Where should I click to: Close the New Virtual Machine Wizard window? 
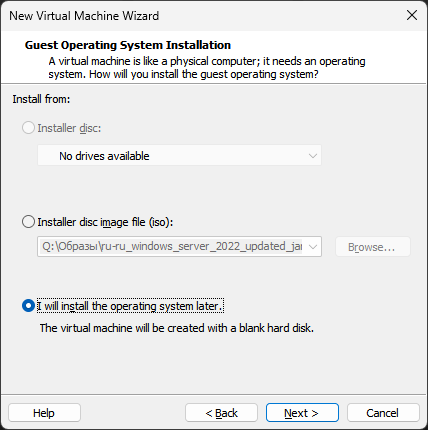point(412,15)
